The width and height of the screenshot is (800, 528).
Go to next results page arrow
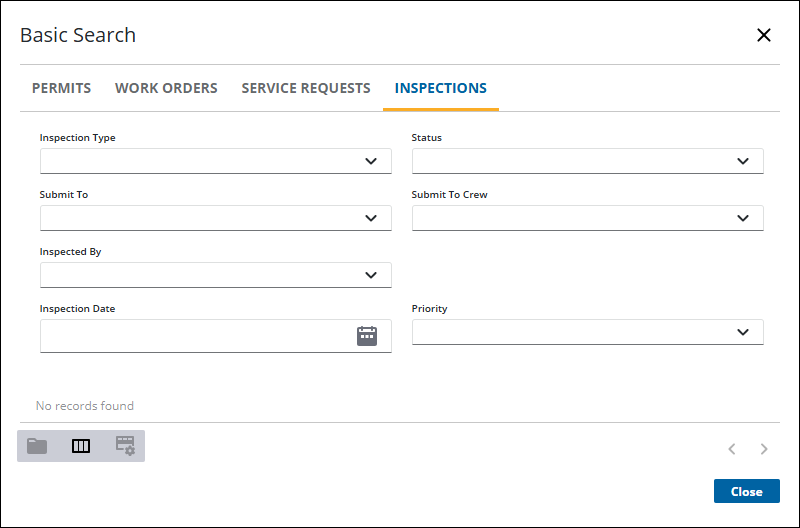click(764, 449)
